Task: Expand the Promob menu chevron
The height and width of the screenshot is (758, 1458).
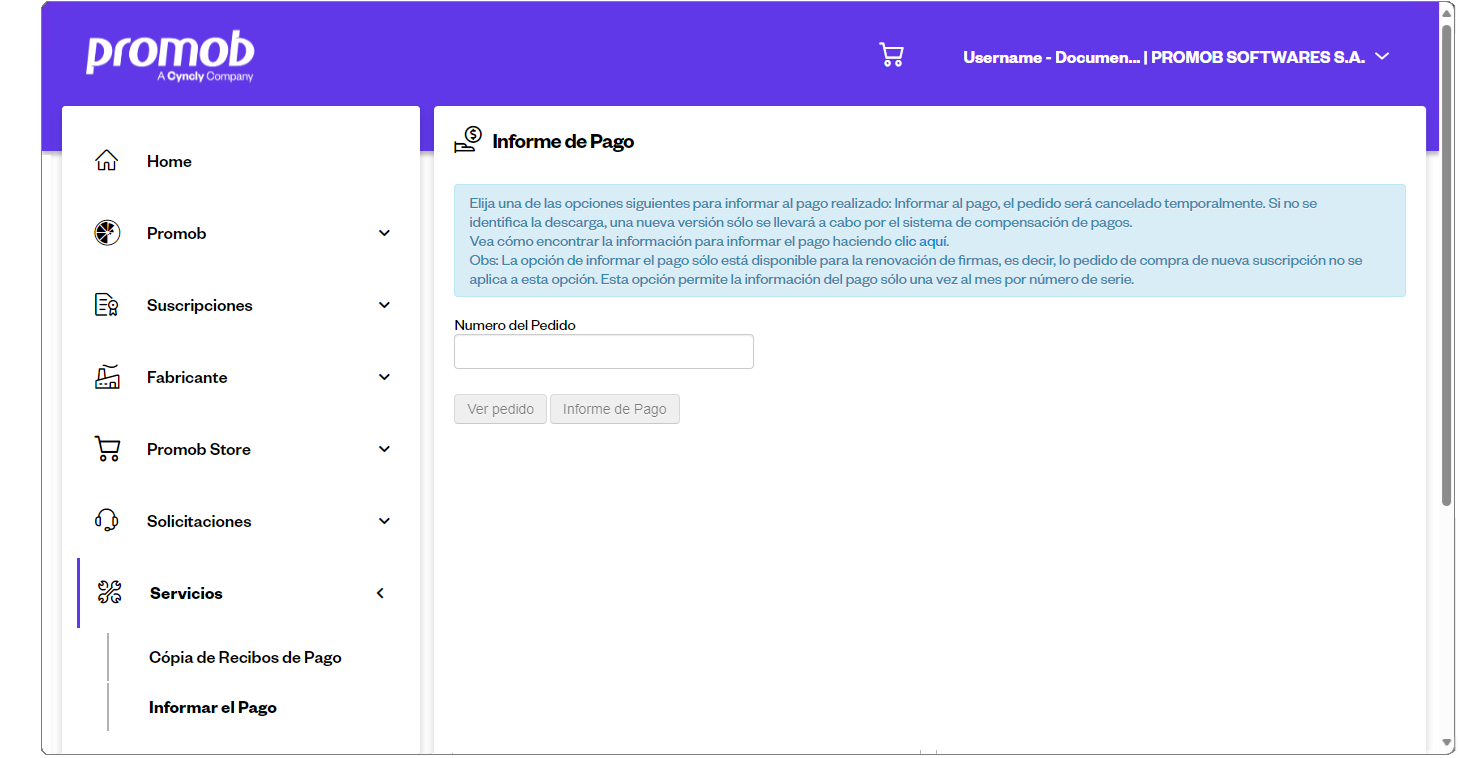Action: (384, 233)
